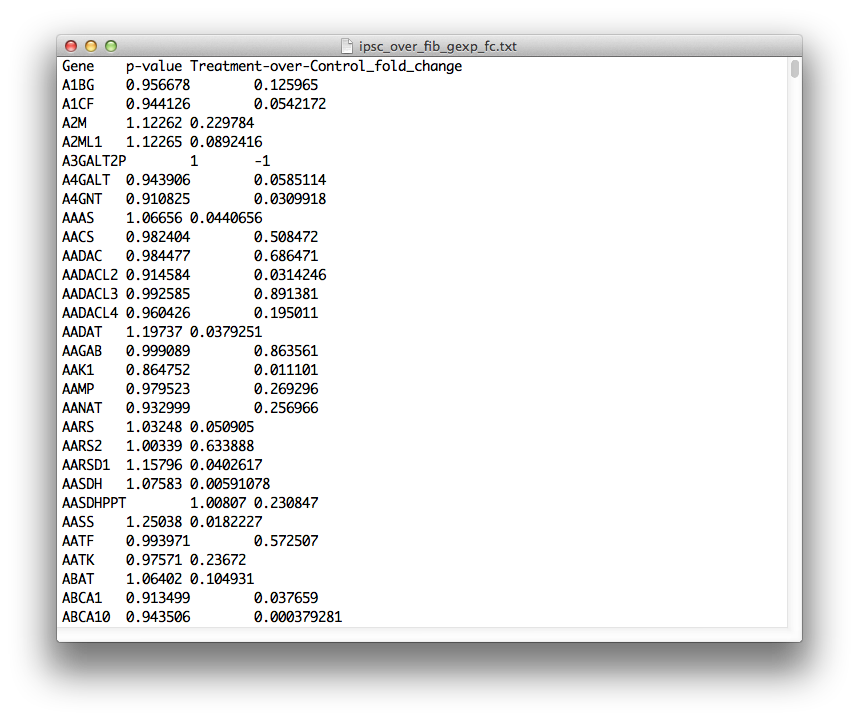This screenshot has width=859, height=721.
Task: Select gene name AAAS
Action: tap(78, 218)
